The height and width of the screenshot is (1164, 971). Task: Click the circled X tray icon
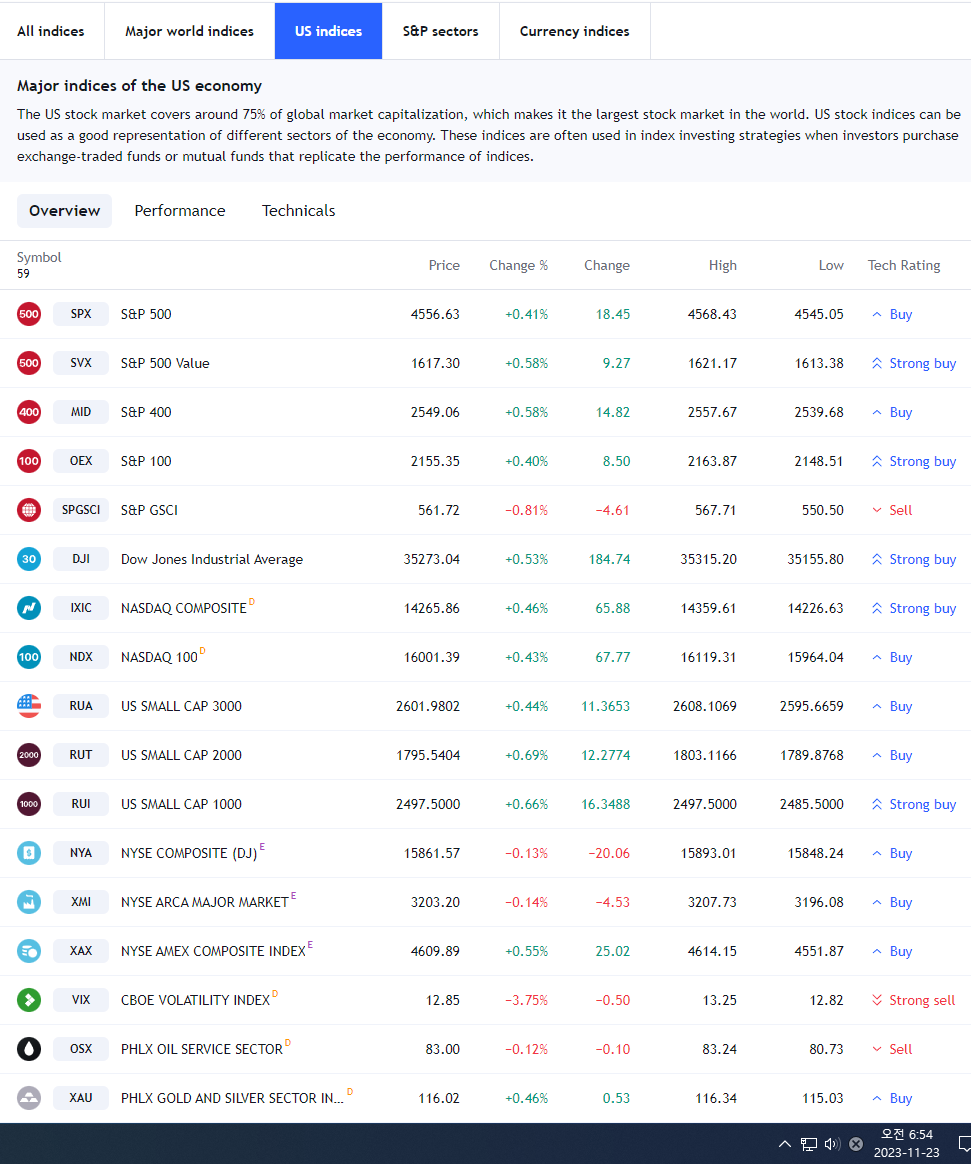click(x=856, y=1144)
